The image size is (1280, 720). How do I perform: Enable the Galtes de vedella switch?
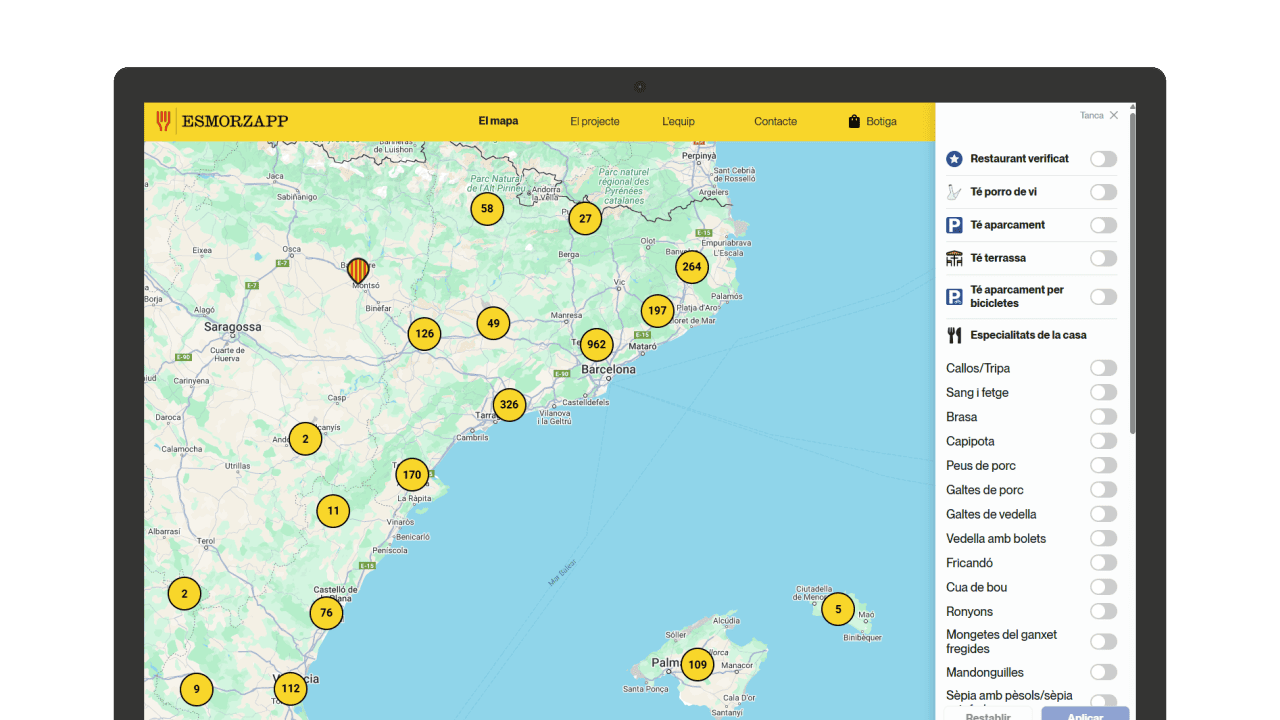(x=1104, y=514)
